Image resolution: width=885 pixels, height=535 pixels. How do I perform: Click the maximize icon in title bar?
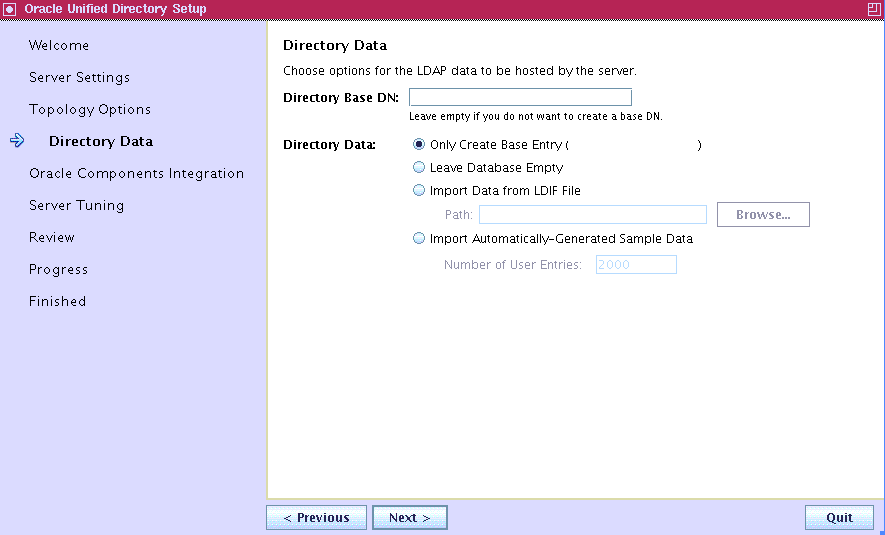(874, 9)
